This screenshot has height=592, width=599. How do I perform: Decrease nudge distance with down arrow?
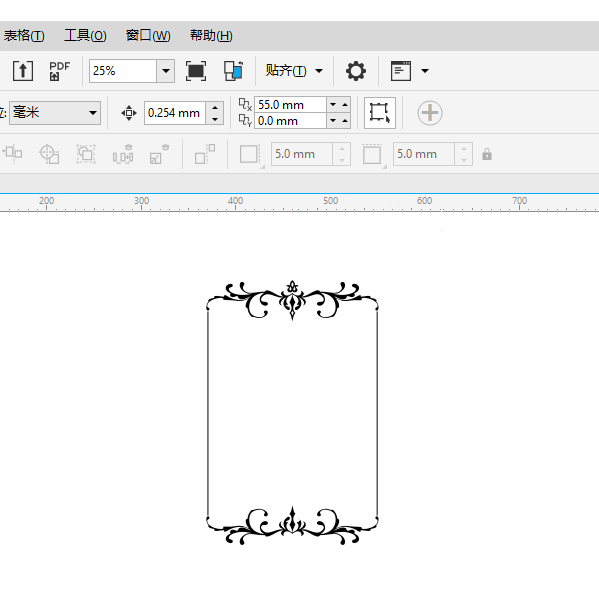coord(215,119)
